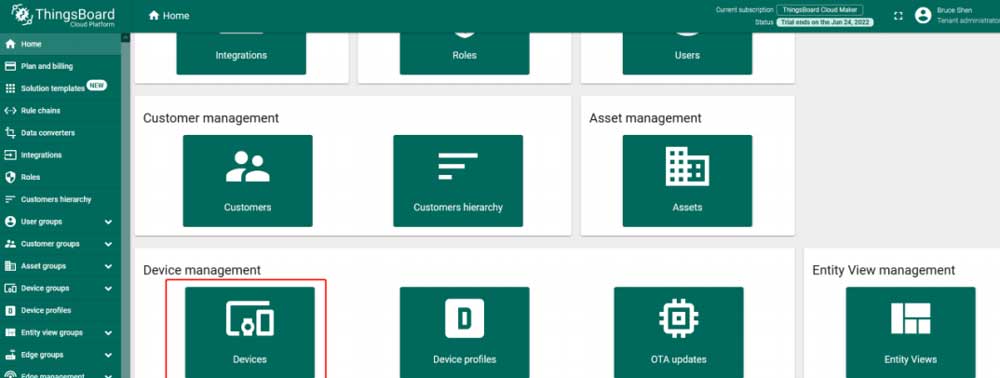Click the Edge groups router icon
Screen dimensions: 1000x378
[x=10, y=355]
